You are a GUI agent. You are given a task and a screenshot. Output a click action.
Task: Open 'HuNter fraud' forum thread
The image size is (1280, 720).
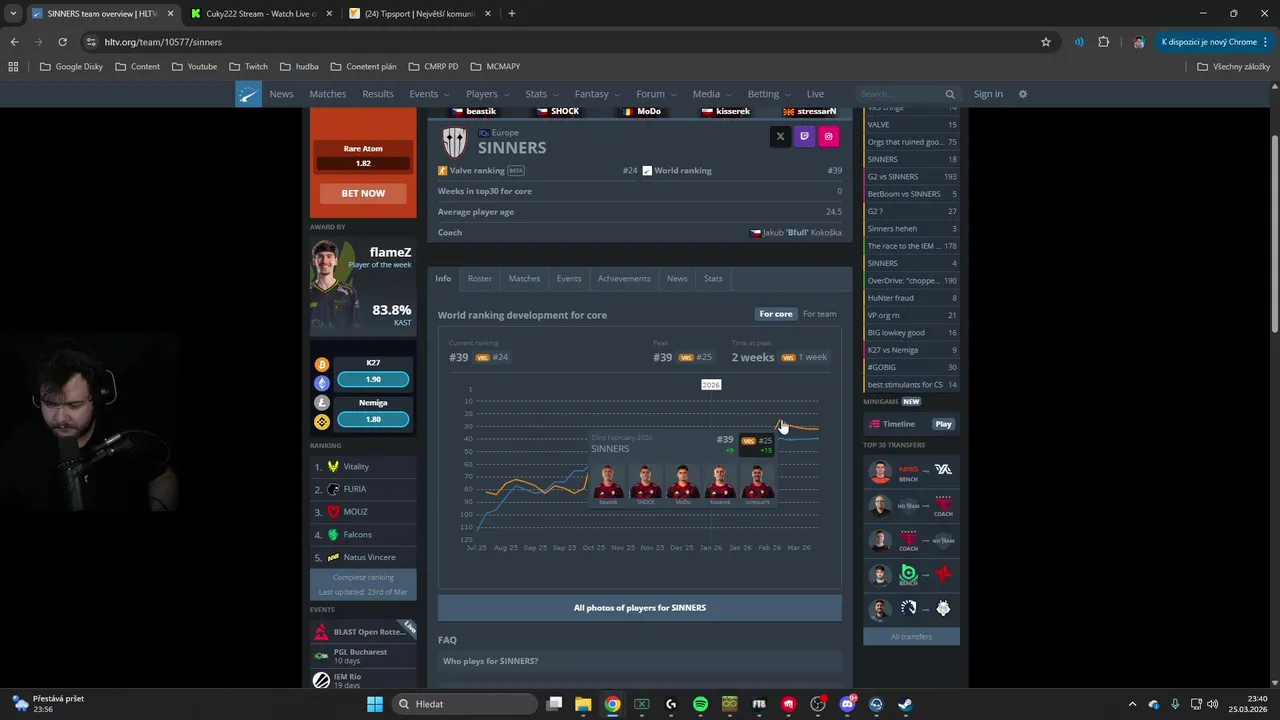tap(911, 298)
